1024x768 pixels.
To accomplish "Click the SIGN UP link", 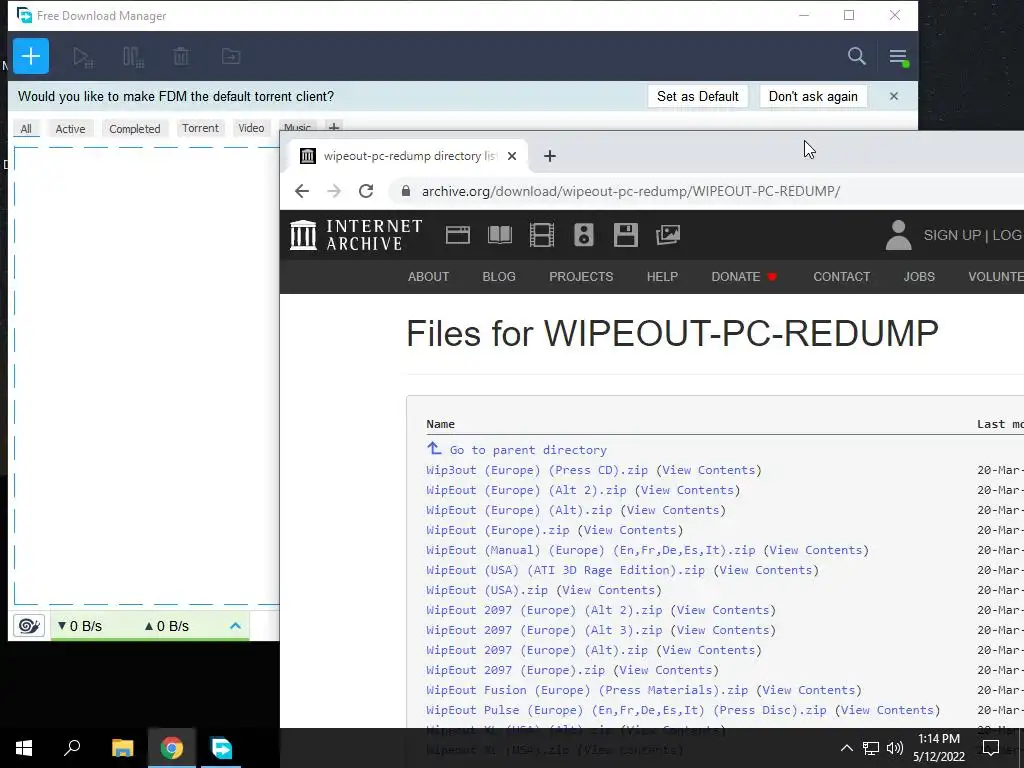I will (x=952, y=235).
